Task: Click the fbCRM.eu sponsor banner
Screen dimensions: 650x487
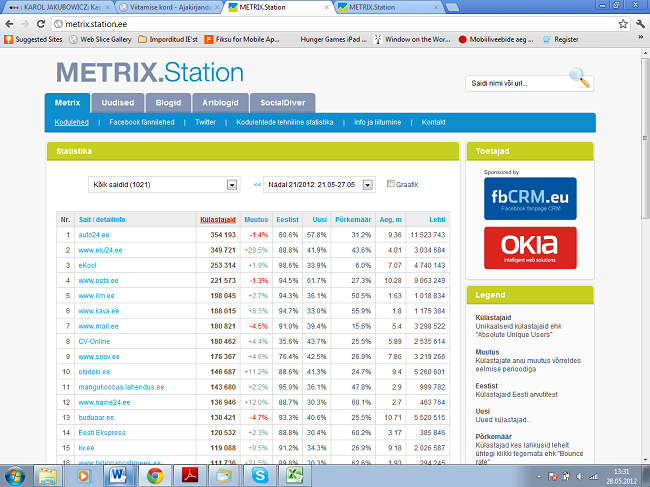Action: click(523, 198)
